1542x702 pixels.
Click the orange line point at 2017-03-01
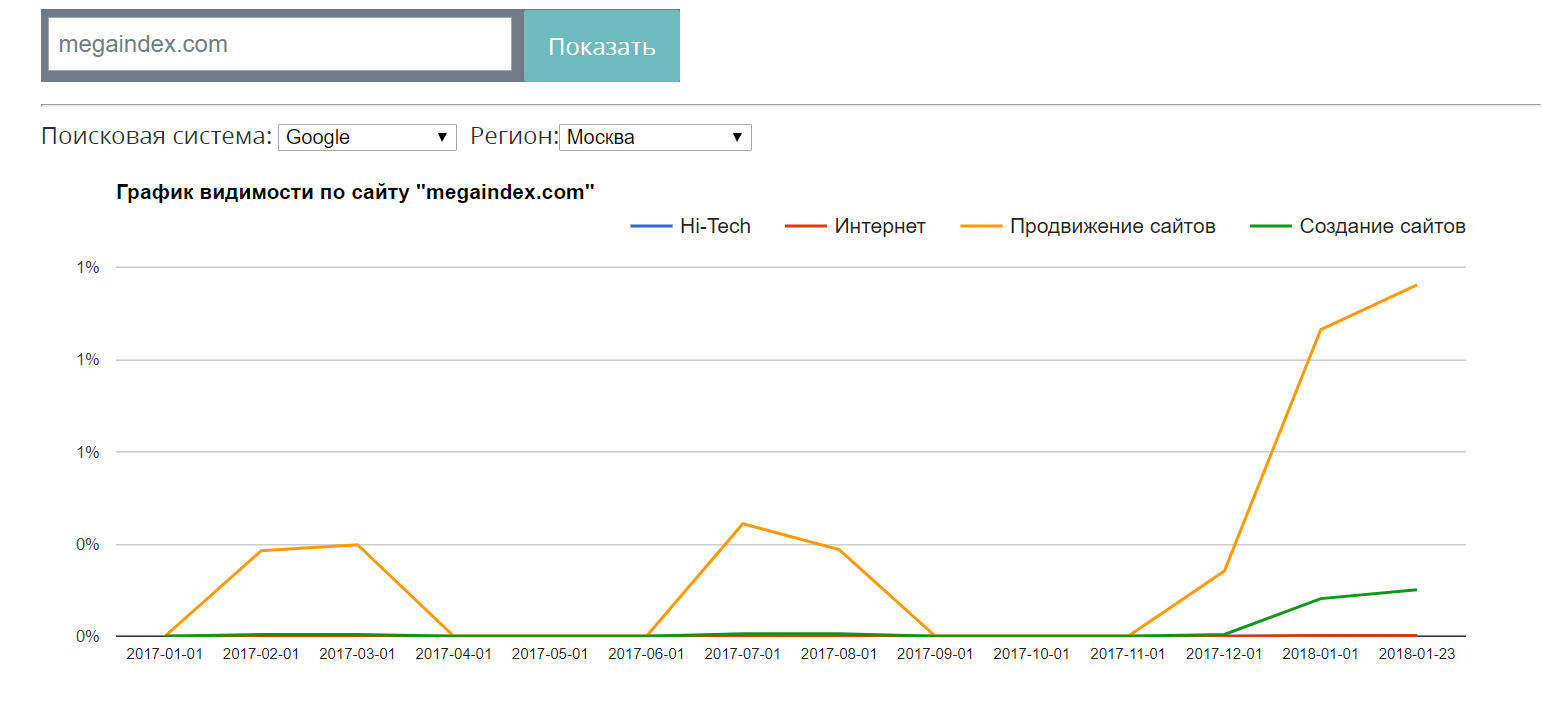click(357, 545)
